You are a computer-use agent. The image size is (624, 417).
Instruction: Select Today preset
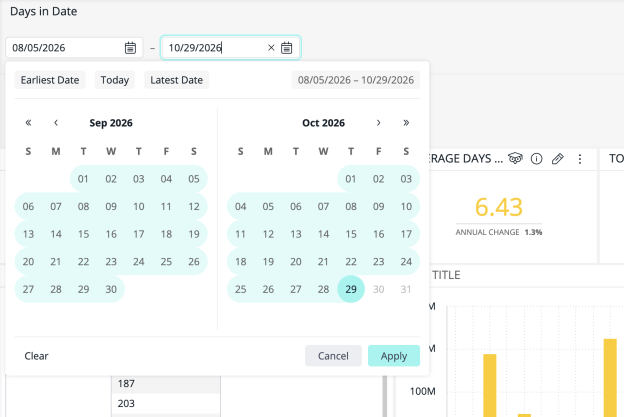coord(115,80)
